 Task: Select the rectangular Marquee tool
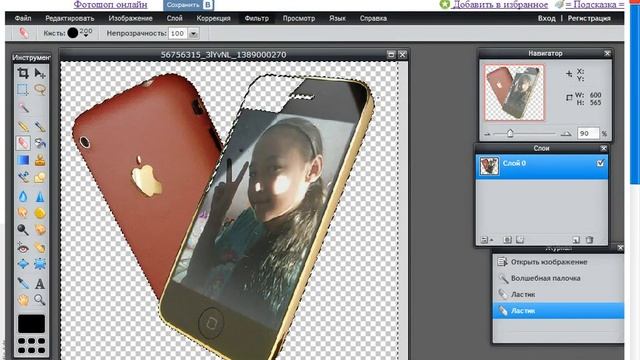tap(23, 89)
